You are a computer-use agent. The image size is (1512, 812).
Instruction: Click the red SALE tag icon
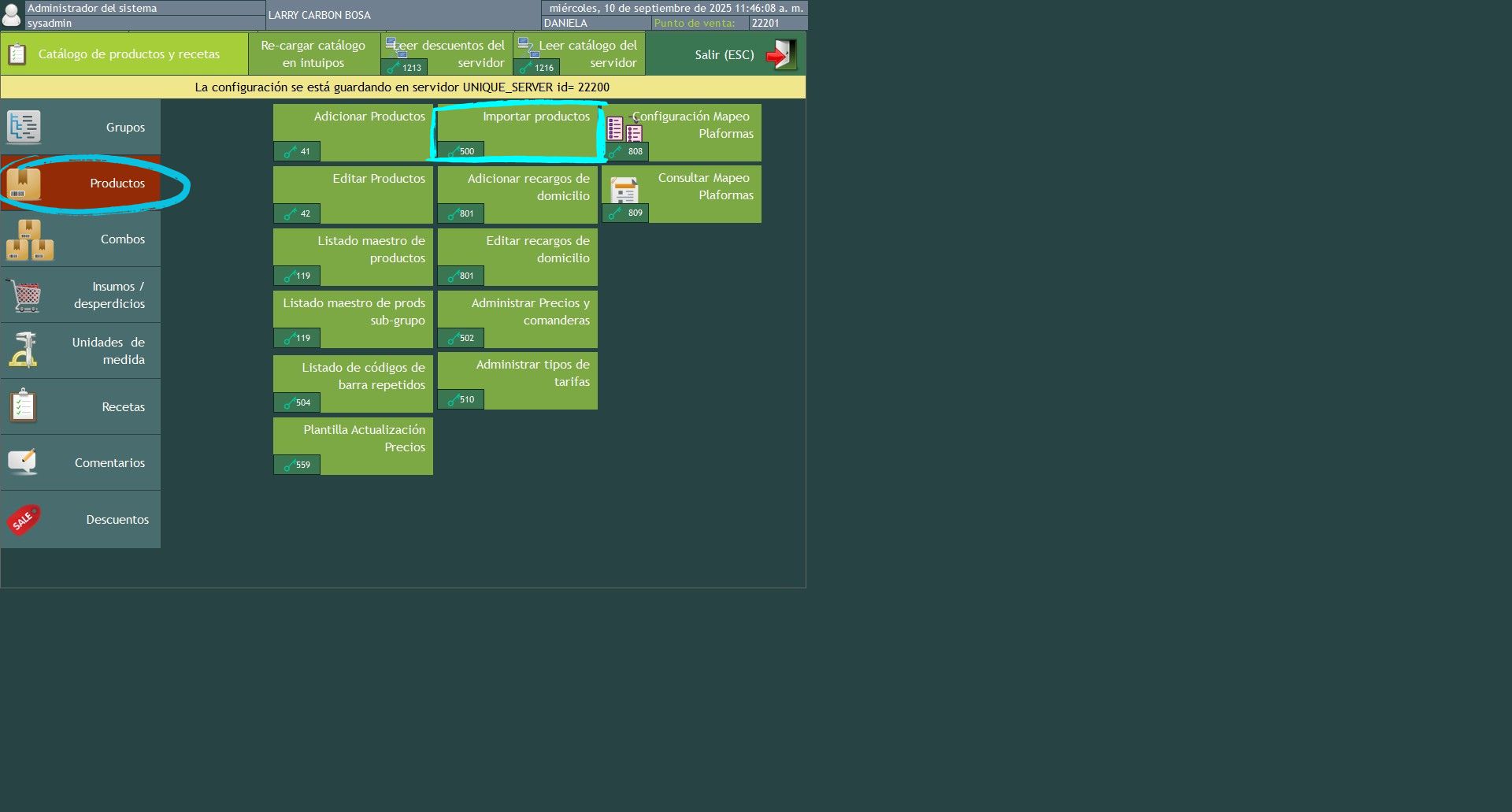(24, 520)
